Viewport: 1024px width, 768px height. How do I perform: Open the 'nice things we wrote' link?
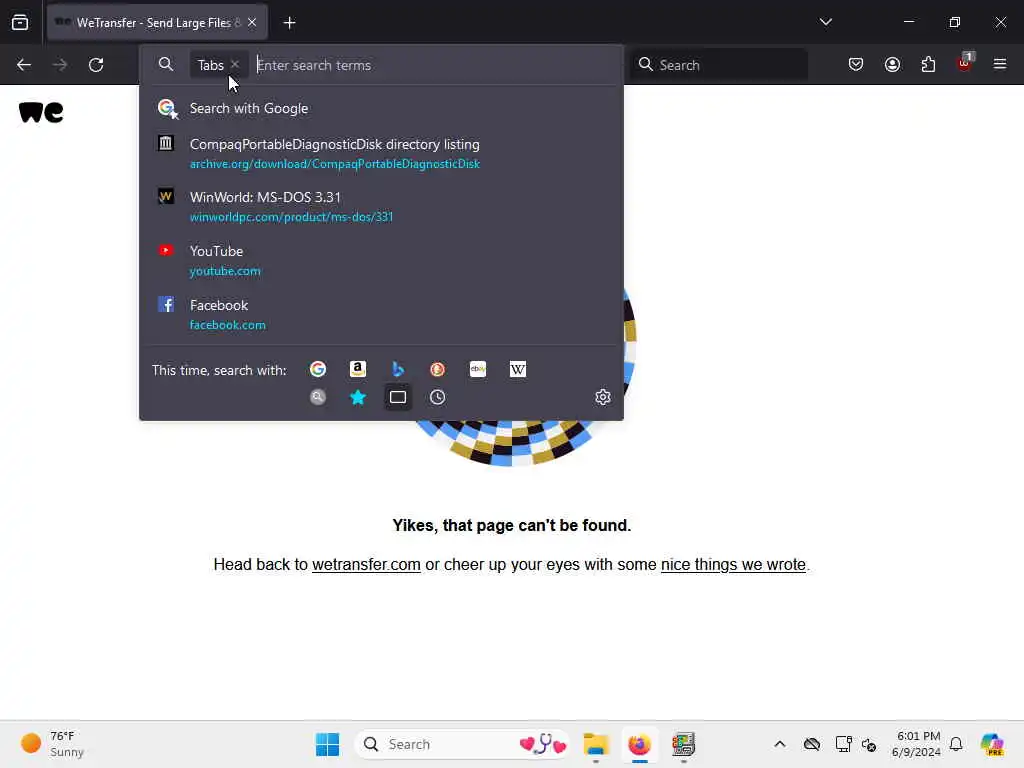point(733,564)
